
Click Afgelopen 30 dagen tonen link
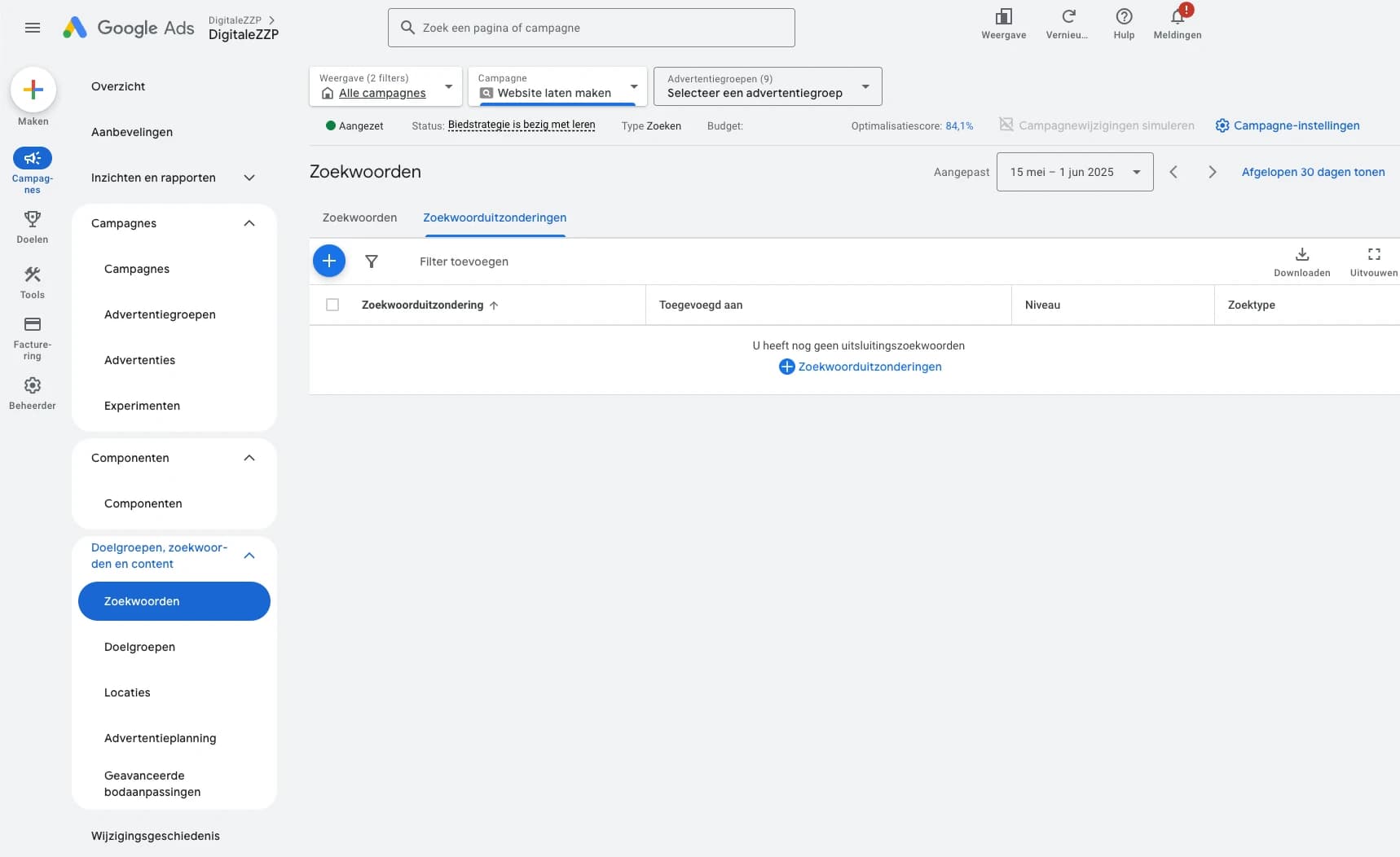(x=1314, y=172)
